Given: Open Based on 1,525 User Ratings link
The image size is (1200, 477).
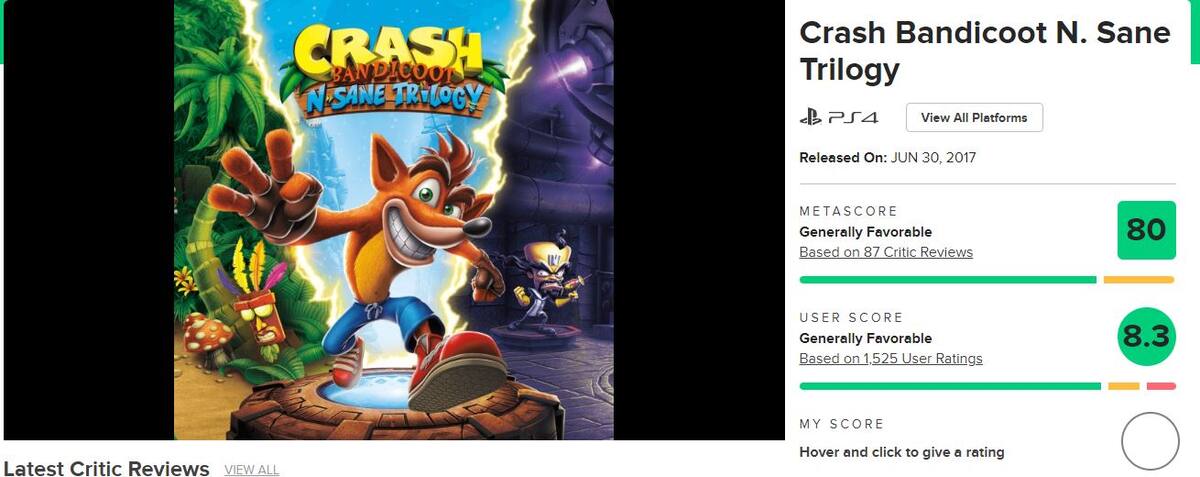Looking at the screenshot, I should point(891,358).
